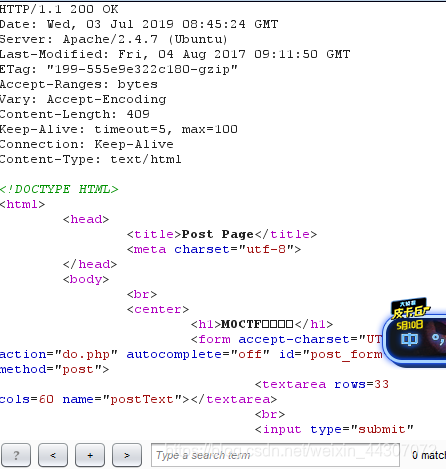446x469 pixels.
Task: Click the question mark help button
Action: click(x=16, y=455)
